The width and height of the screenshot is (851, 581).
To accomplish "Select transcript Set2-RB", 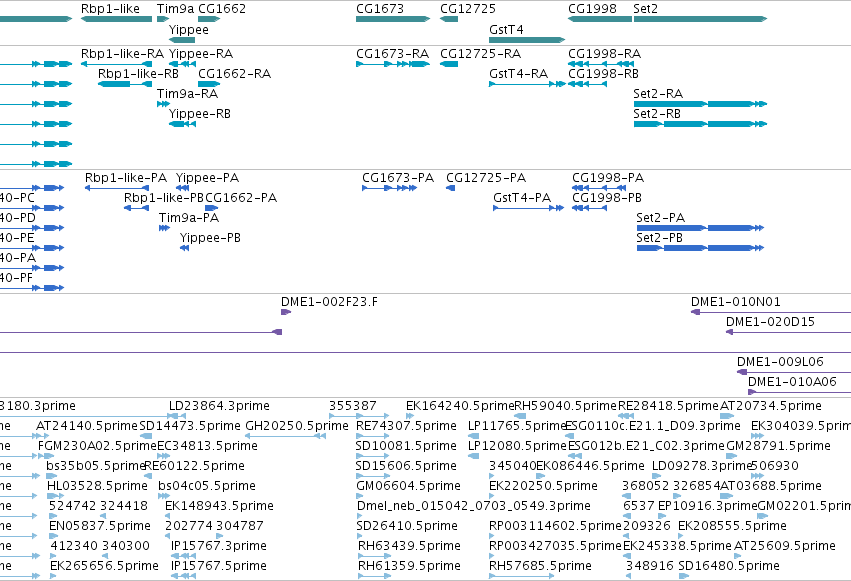I will (x=700, y=124).
